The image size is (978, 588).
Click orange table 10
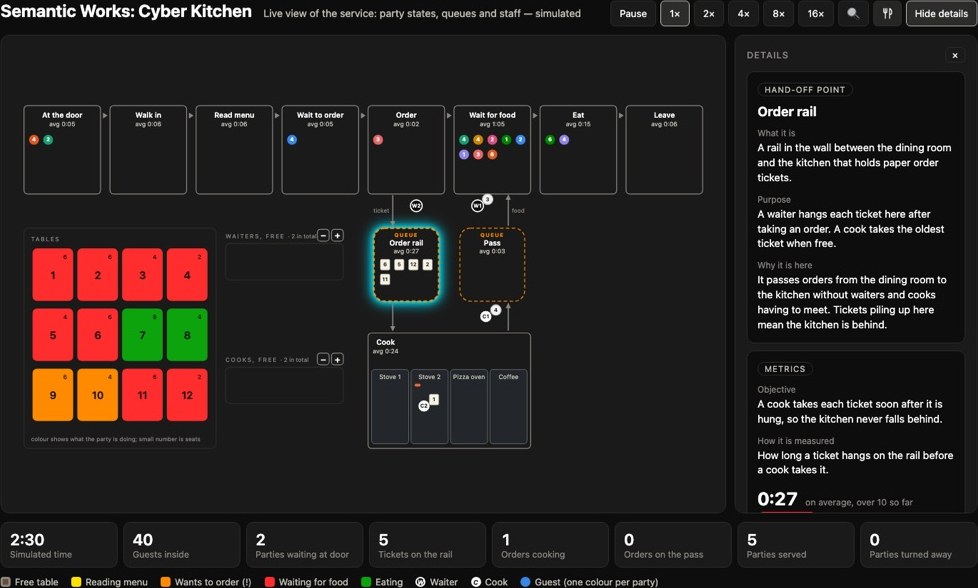(x=98, y=395)
